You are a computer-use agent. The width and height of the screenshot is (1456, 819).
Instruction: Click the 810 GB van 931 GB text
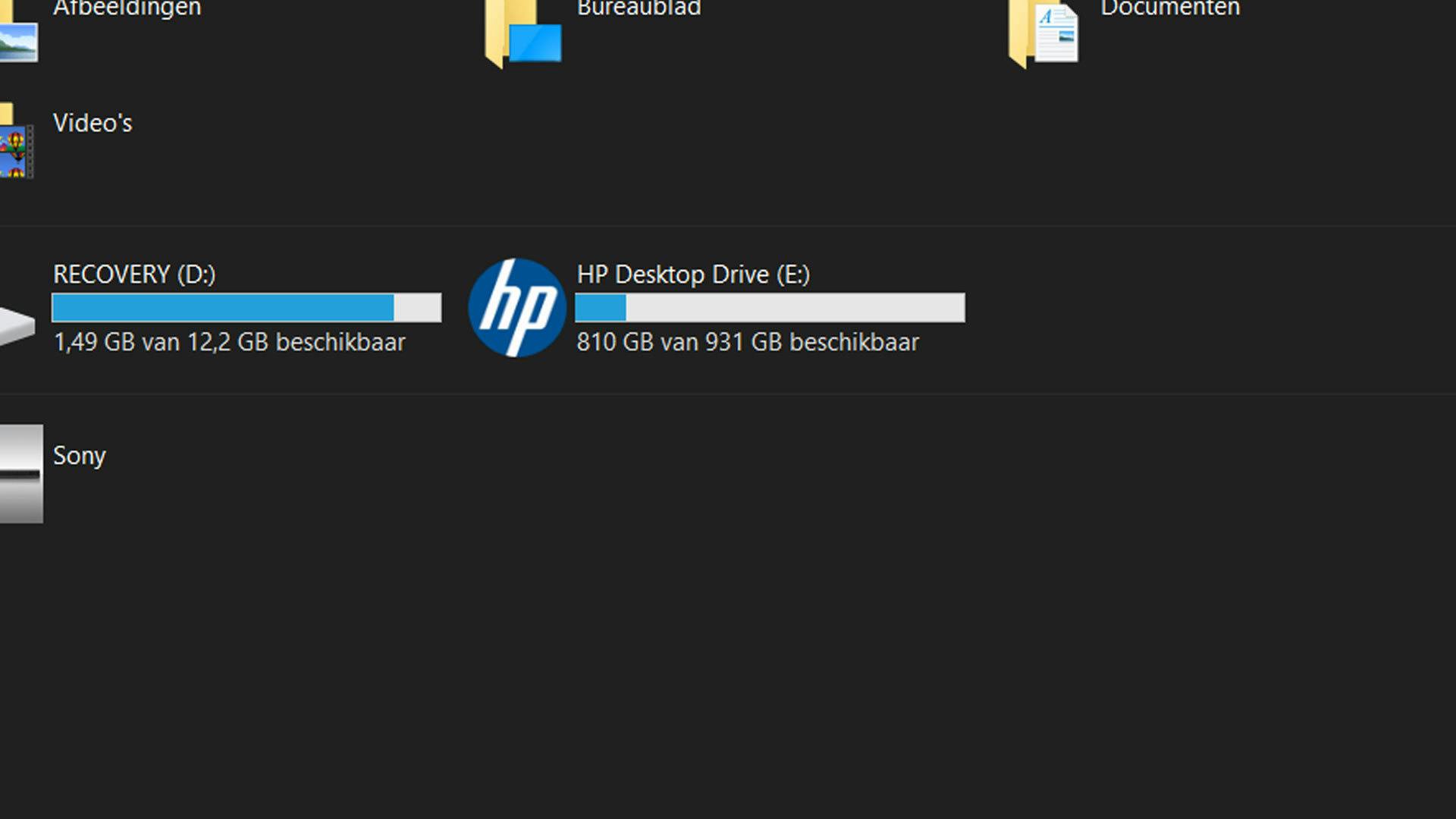[x=747, y=343]
